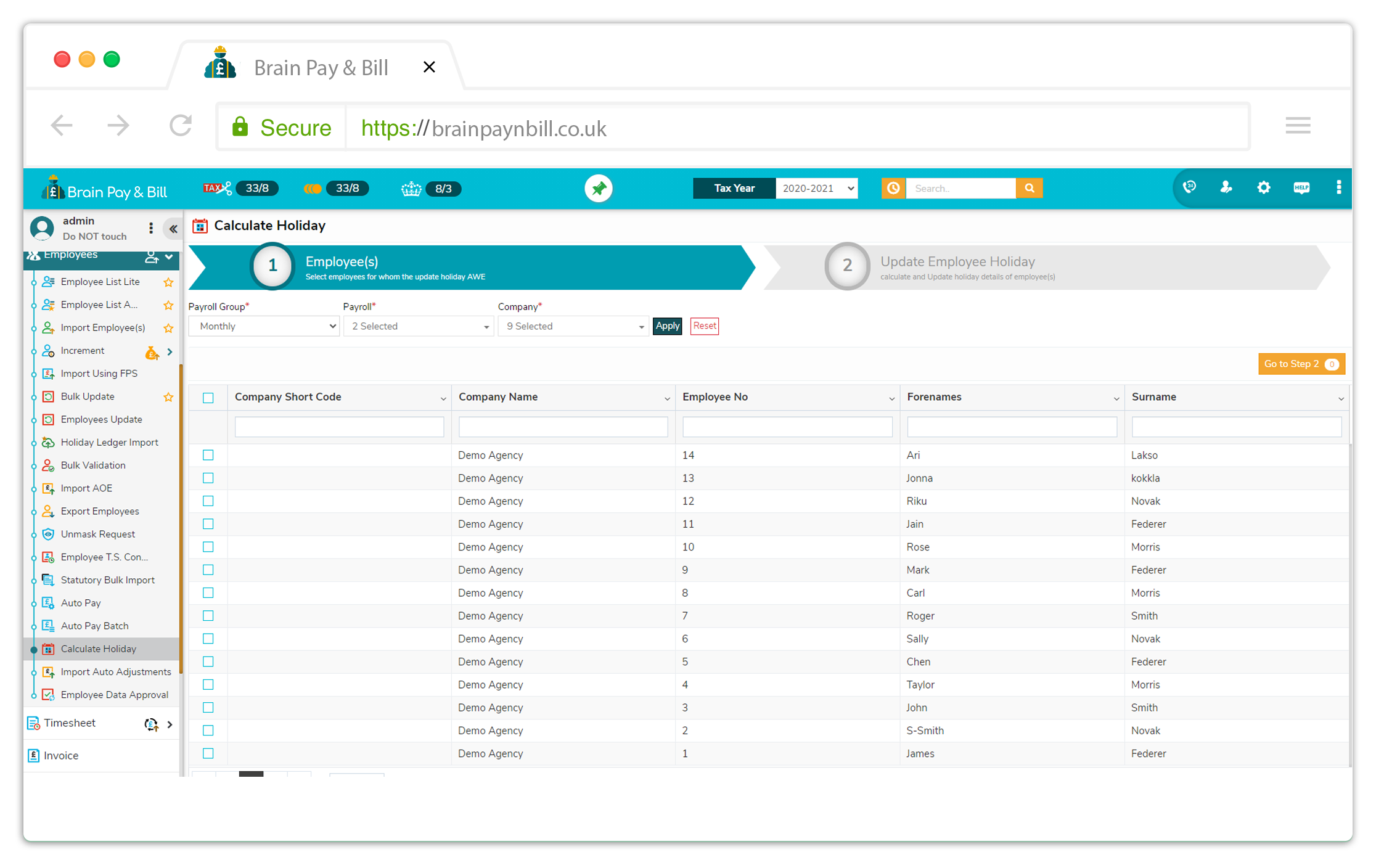Viewport: 1376px width, 868px height.
Task: Click the Calculate Holiday calendar title icon
Action: [x=200, y=226]
